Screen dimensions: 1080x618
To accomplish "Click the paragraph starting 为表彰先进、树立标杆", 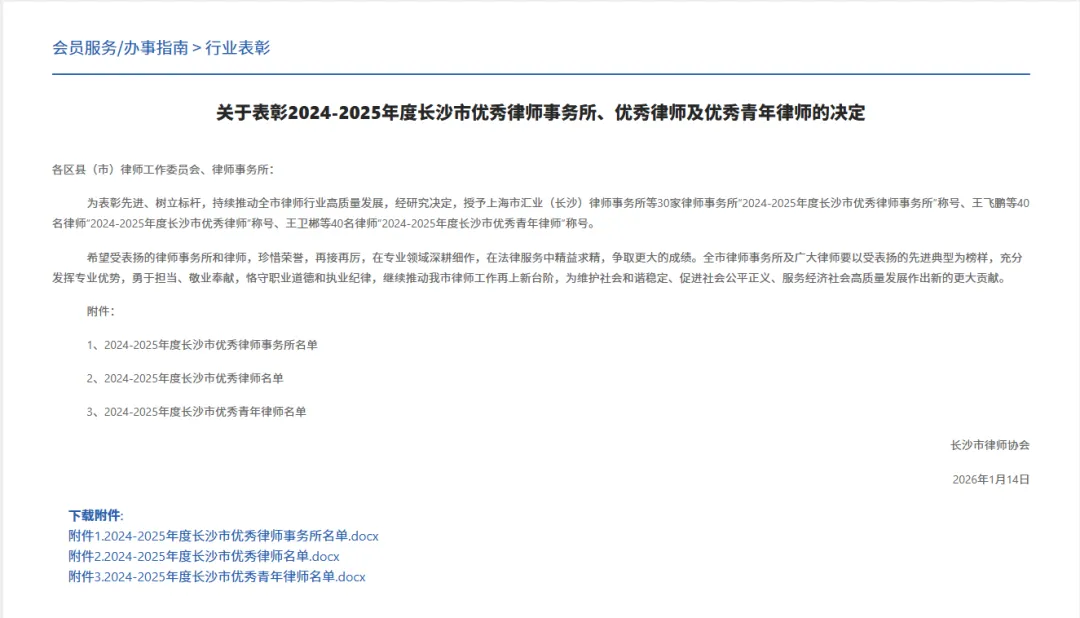I will click(541, 213).
